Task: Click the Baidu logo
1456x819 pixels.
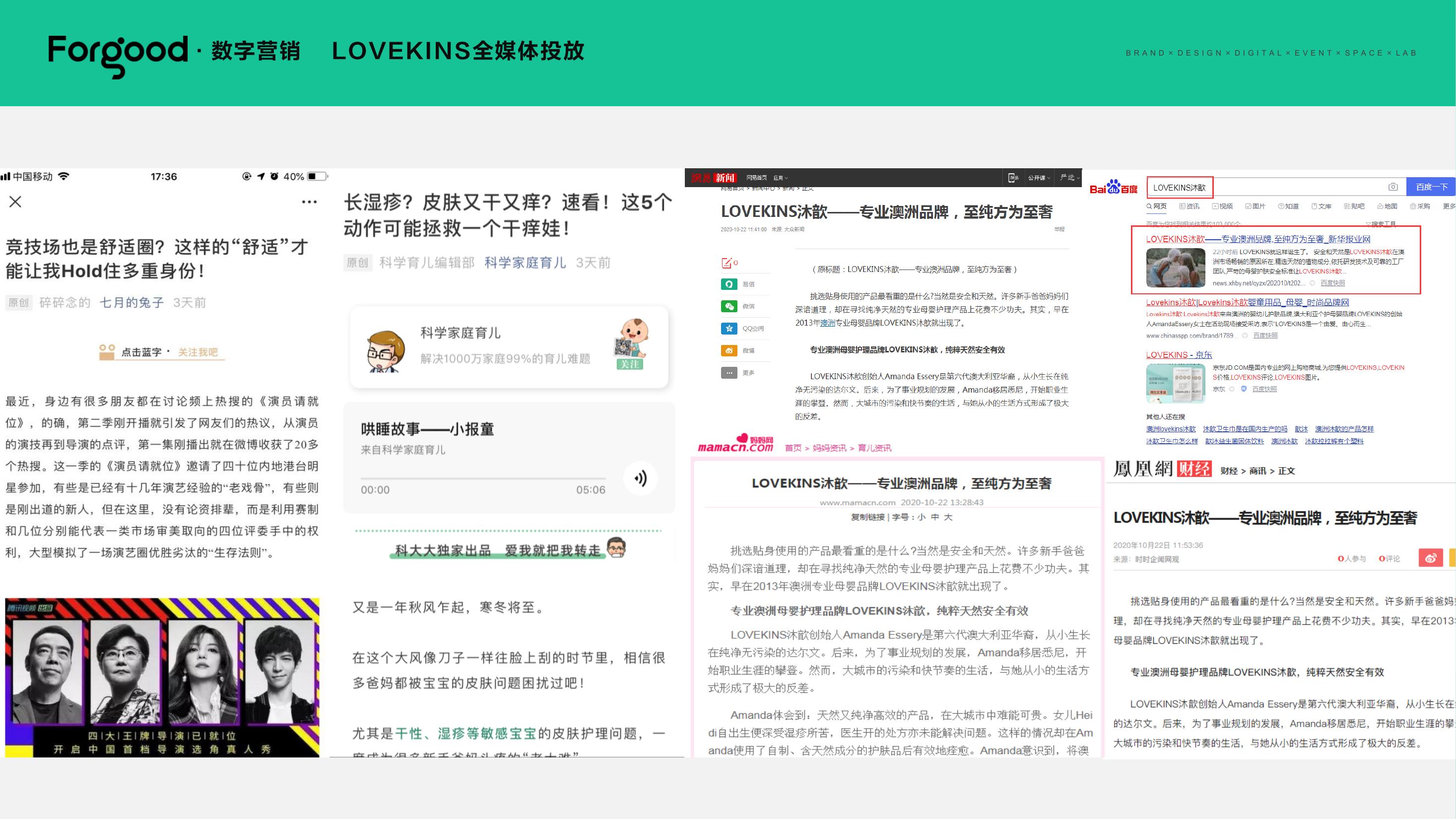Action: (1114, 187)
